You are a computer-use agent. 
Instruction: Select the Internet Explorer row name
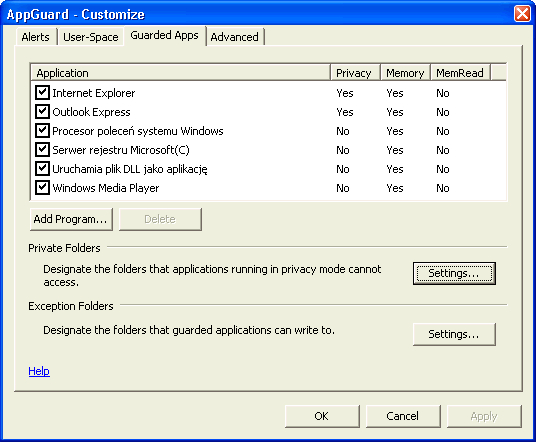[94, 93]
